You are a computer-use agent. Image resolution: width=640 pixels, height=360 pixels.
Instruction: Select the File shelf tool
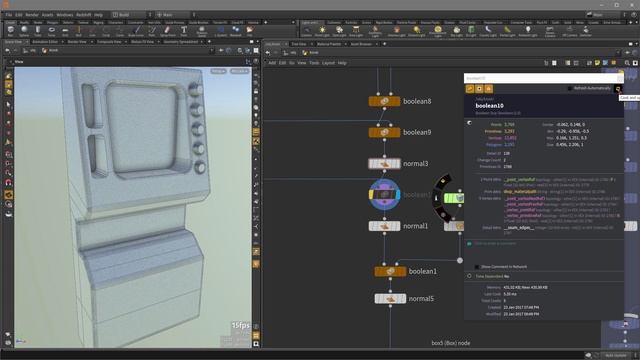(249, 31)
